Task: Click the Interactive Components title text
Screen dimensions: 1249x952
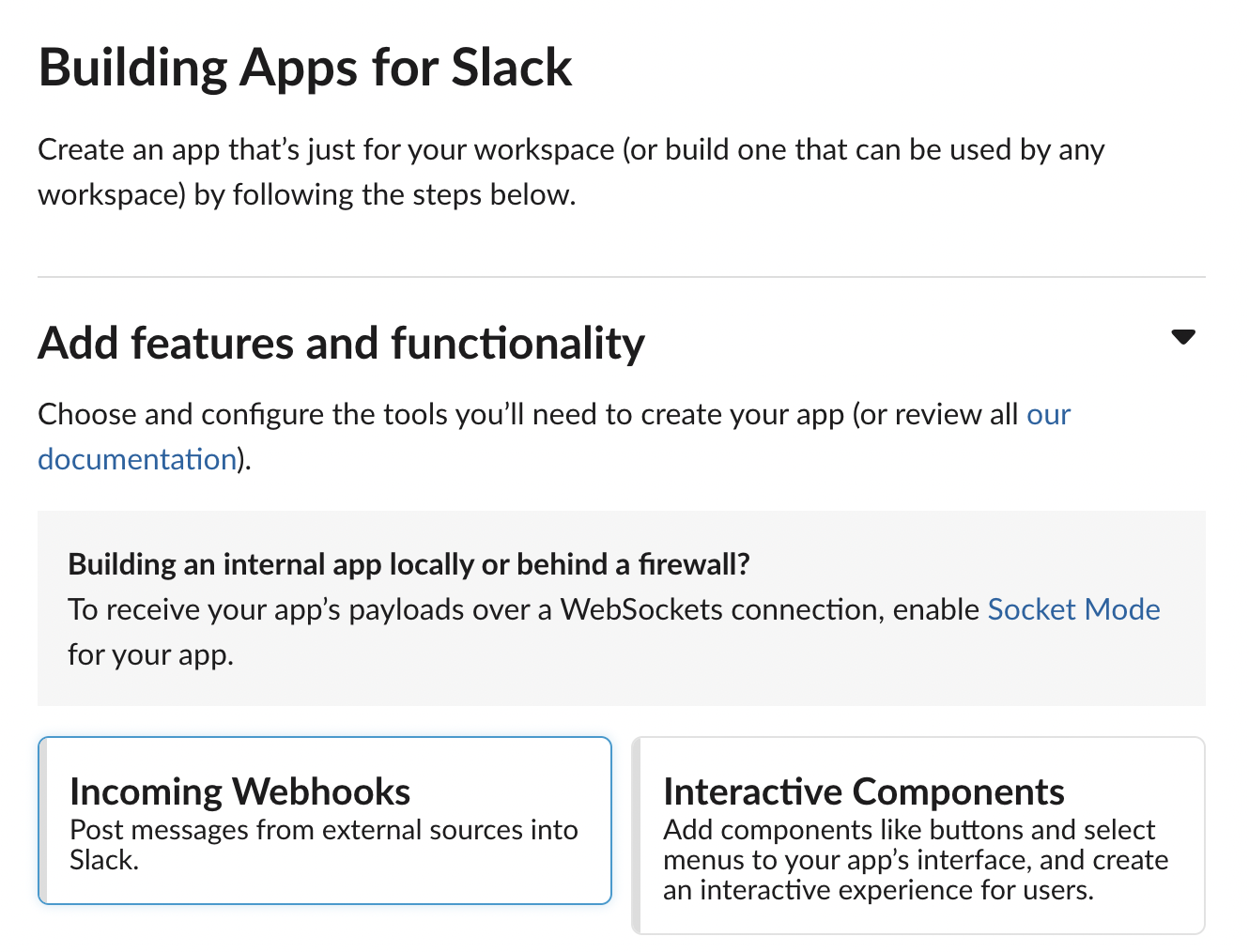Action: coord(864,791)
